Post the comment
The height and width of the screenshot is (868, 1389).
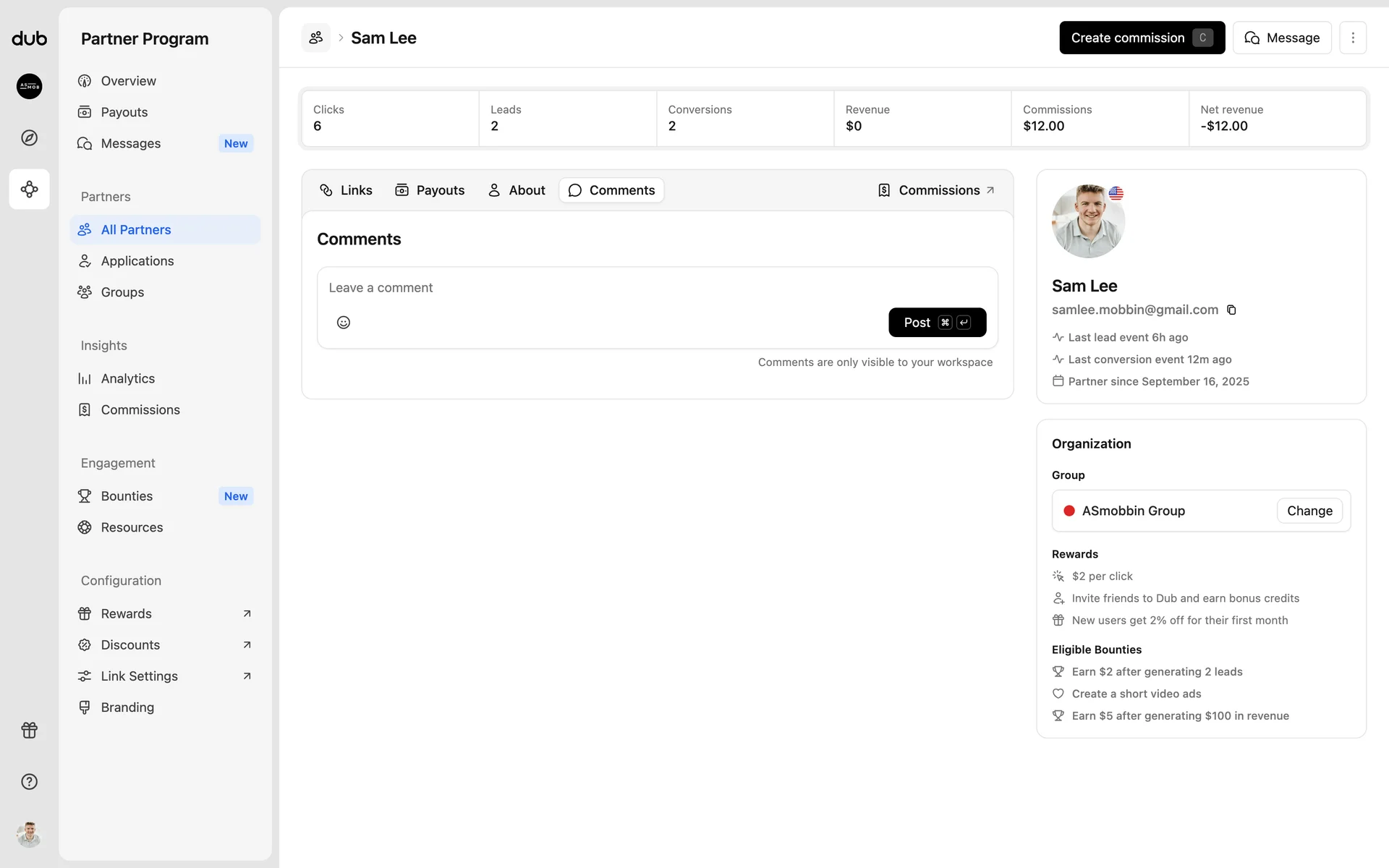point(936,323)
